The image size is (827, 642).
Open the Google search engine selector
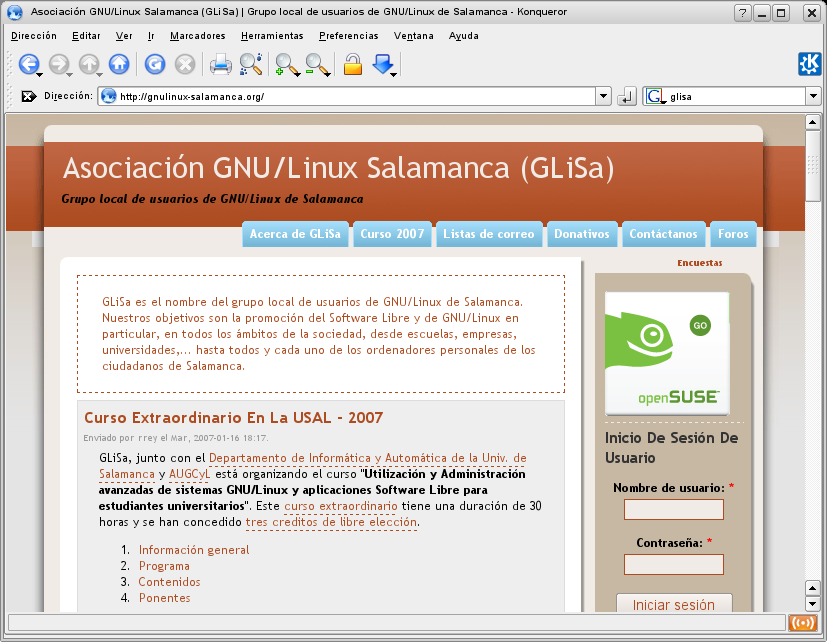point(655,97)
